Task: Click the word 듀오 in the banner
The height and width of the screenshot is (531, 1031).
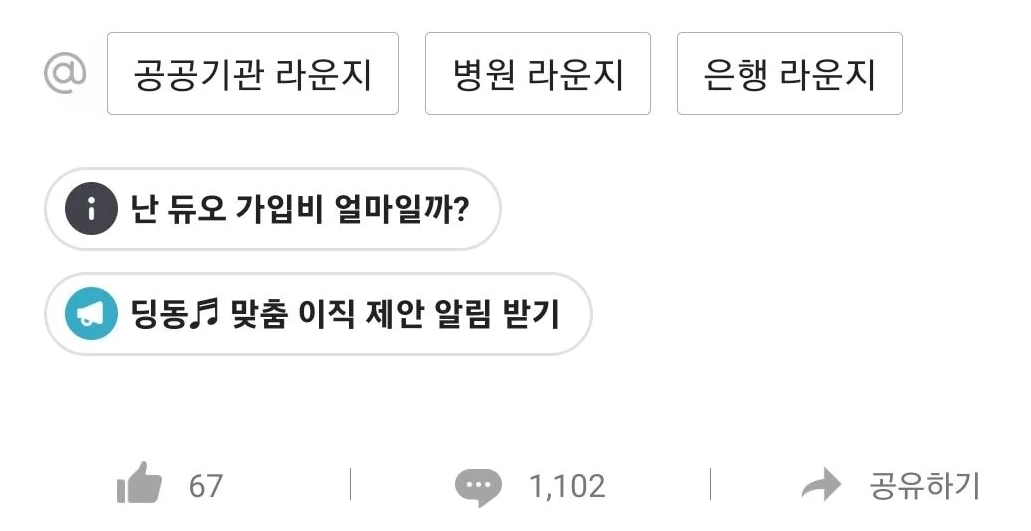Action: (193, 209)
